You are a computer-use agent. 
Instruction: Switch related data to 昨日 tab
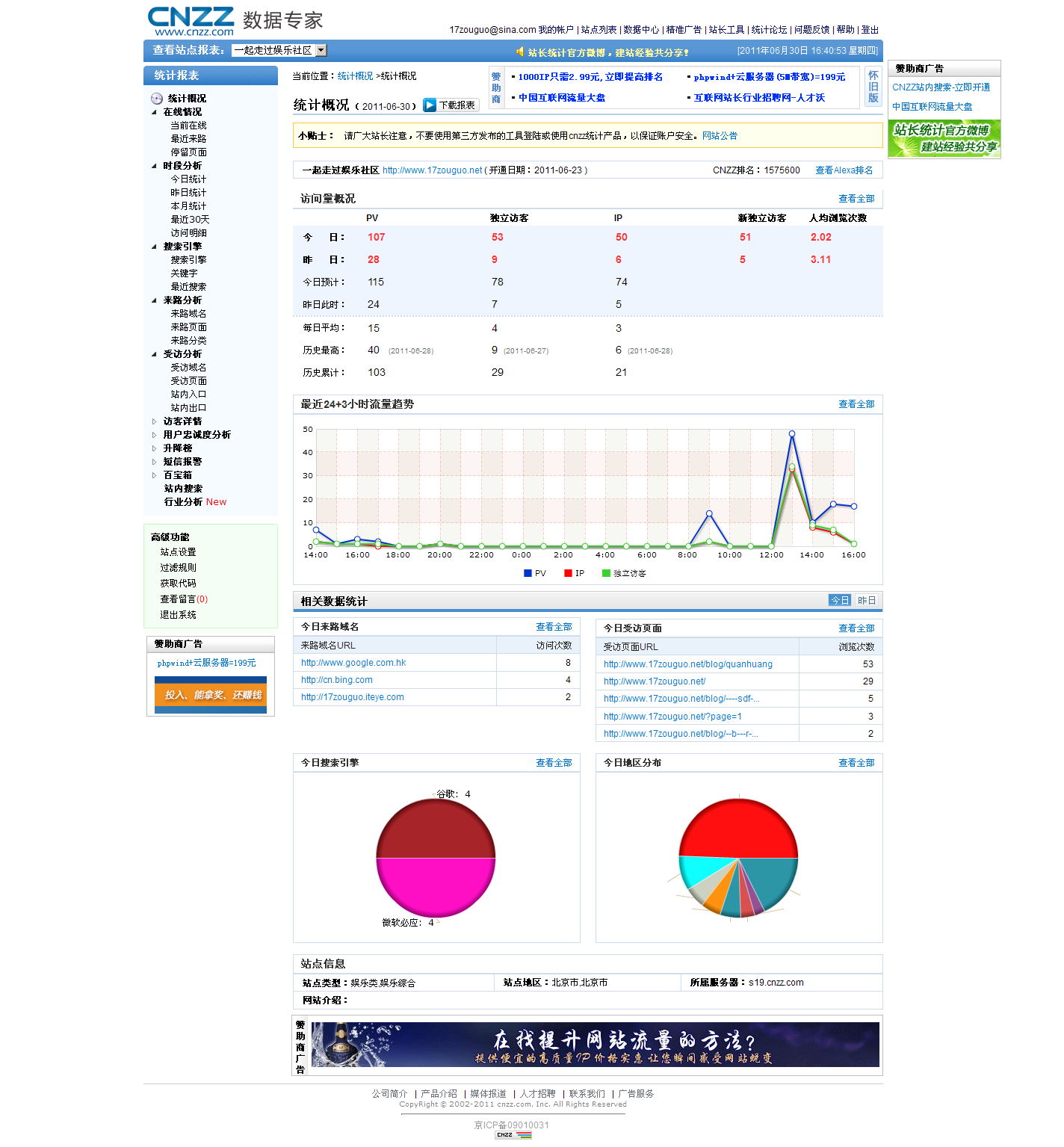pyautogui.click(x=866, y=601)
